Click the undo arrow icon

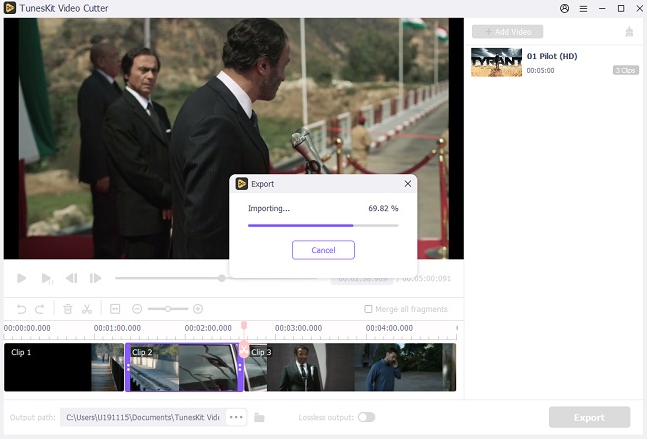[x=22, y=309]
